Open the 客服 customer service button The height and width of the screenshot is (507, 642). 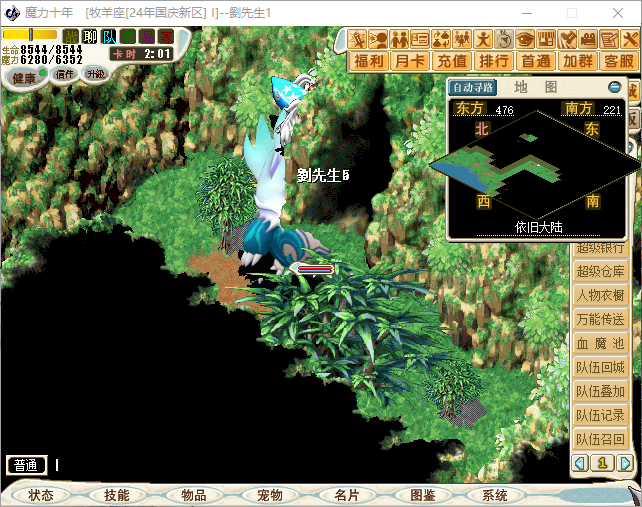pyautogui.click(x=619, y=61)
